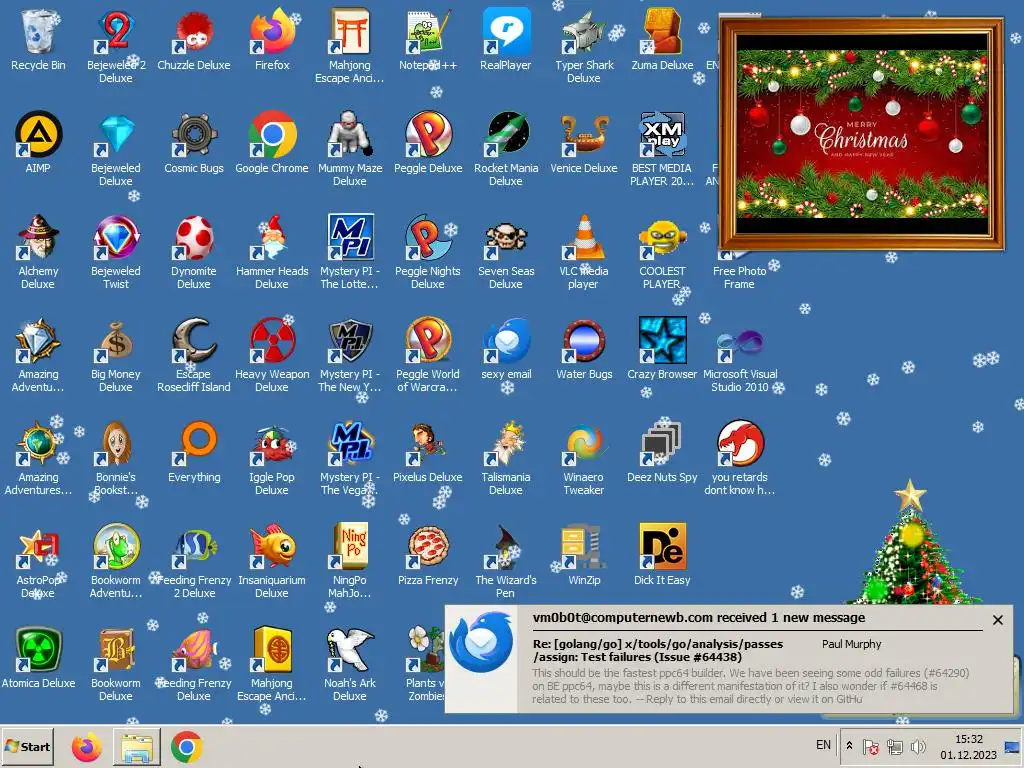Select Peggle World of Warcraft icon
The width and height of the screenshot is (1024, 768).
[428, 354]
